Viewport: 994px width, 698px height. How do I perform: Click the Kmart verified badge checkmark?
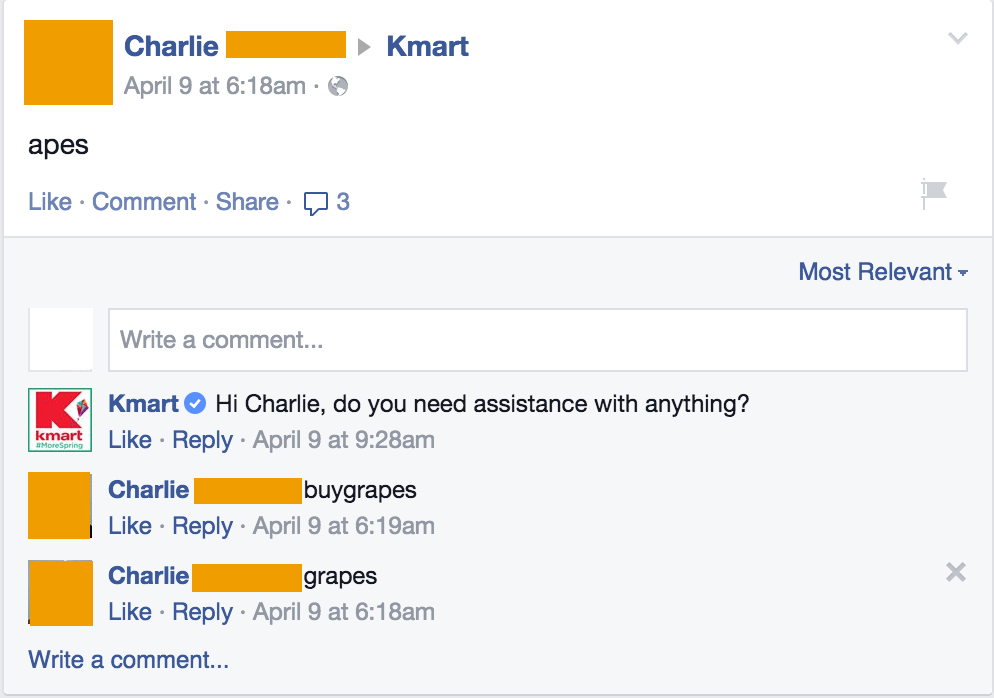(195, 403)
